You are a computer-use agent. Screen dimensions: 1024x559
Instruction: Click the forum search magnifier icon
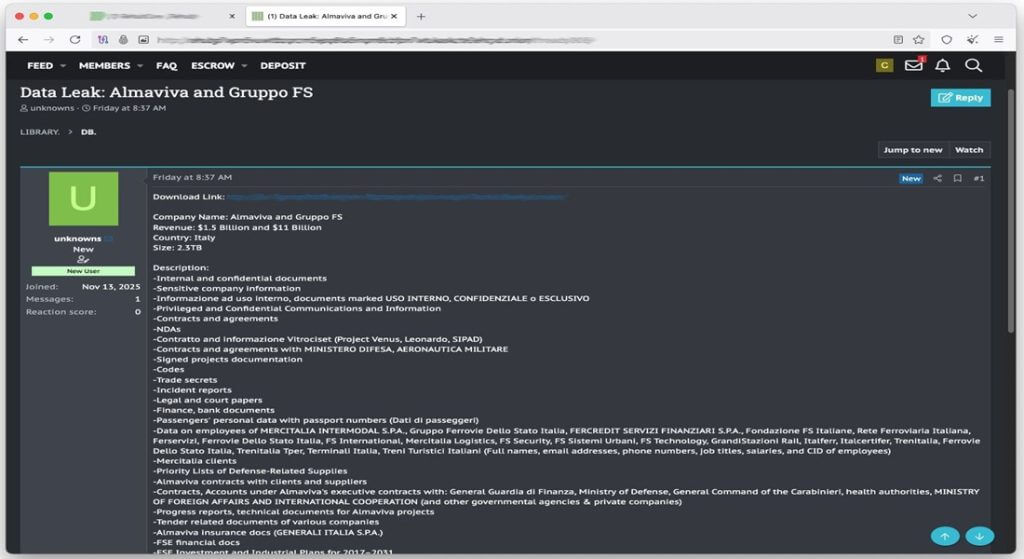973,65
